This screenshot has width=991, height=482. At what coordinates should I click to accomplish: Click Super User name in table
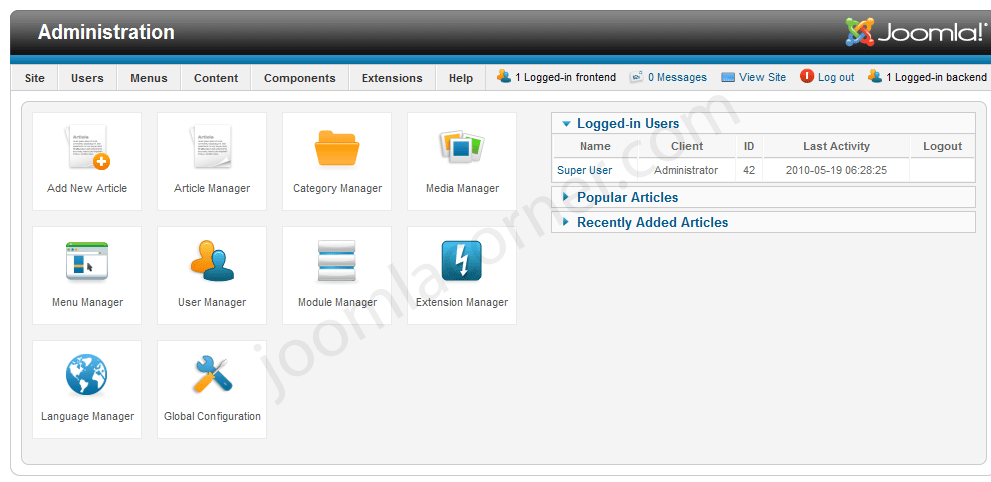click(584, 171)
